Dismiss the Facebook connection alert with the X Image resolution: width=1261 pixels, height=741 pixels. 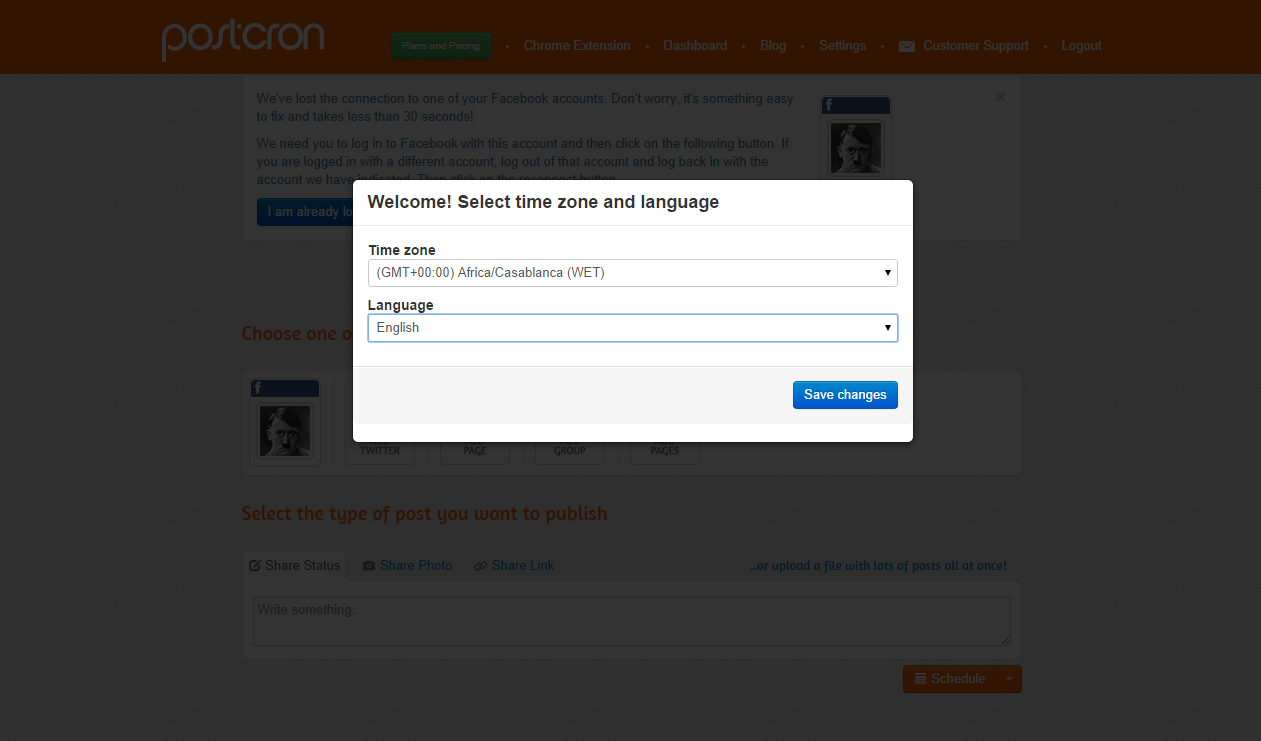1001,98
